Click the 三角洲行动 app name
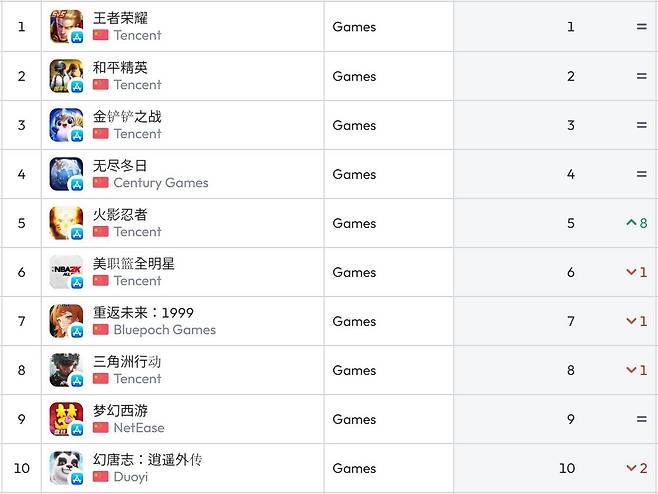 point(127,361)
